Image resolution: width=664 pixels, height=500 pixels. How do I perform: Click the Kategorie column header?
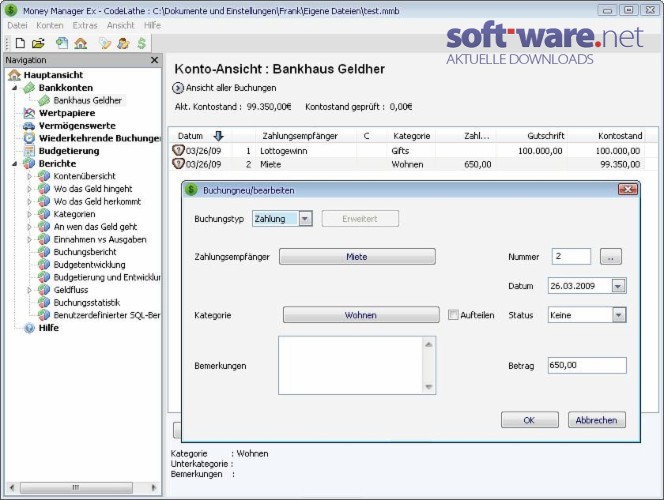point(412,136)
